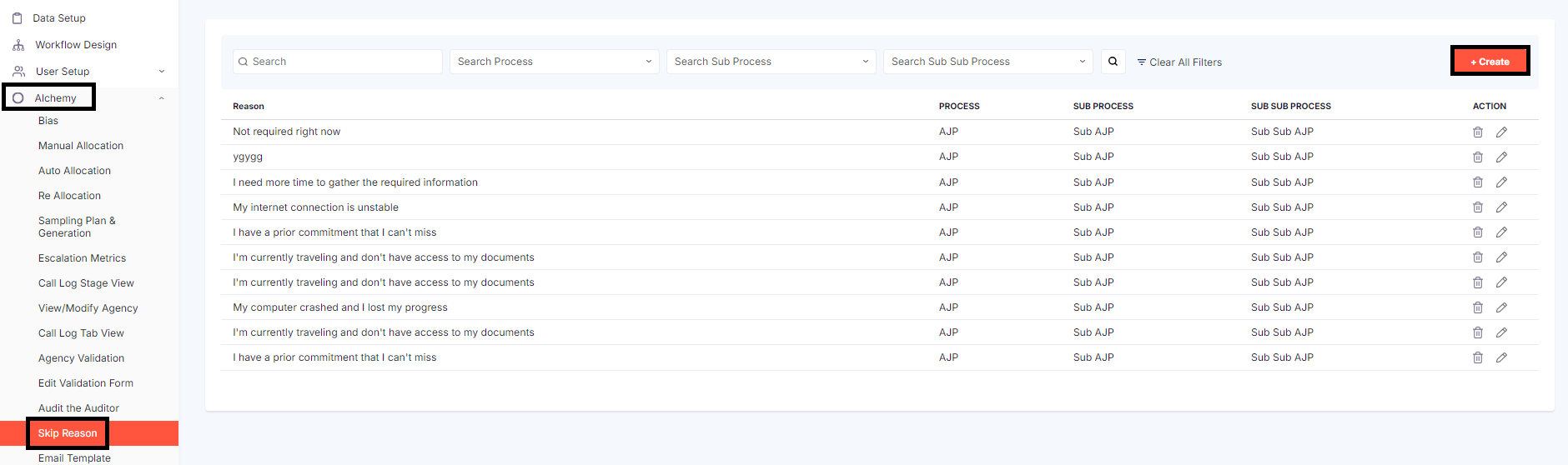Screen dimensions: 1568x465
Task: Click the Data Setup clipboard icon
Action: tap(18, 18)
